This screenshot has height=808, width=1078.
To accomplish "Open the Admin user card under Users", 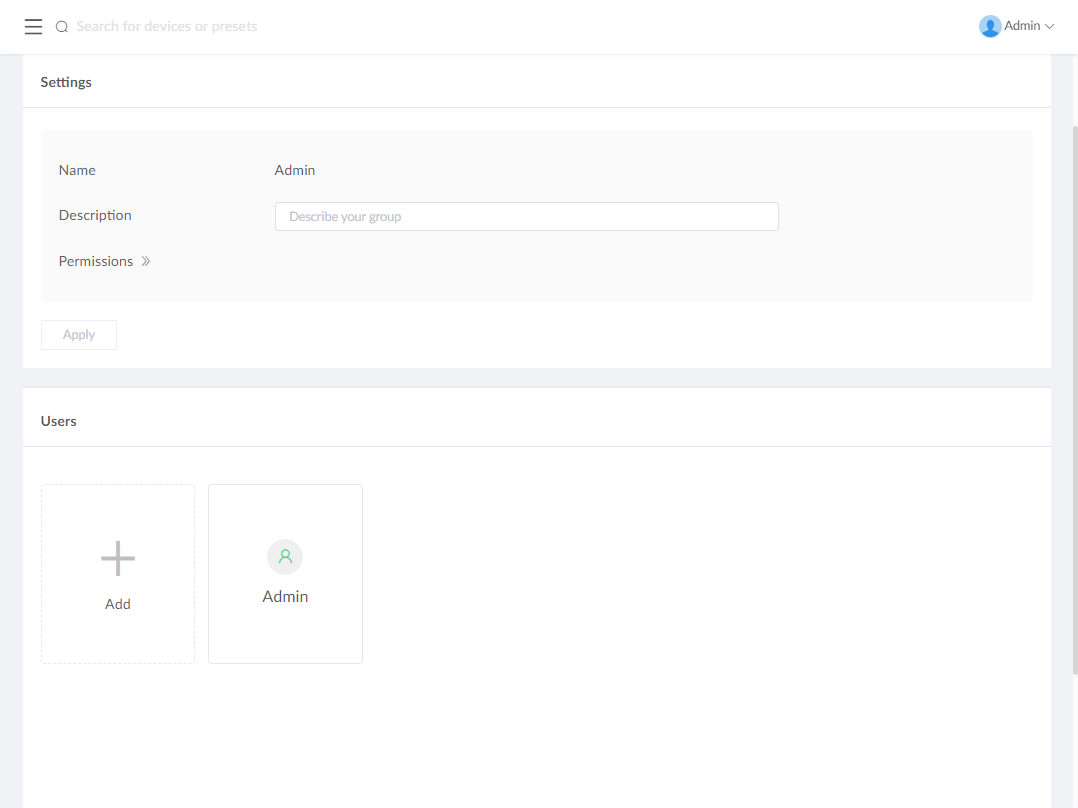I will (x=285, y=573).
